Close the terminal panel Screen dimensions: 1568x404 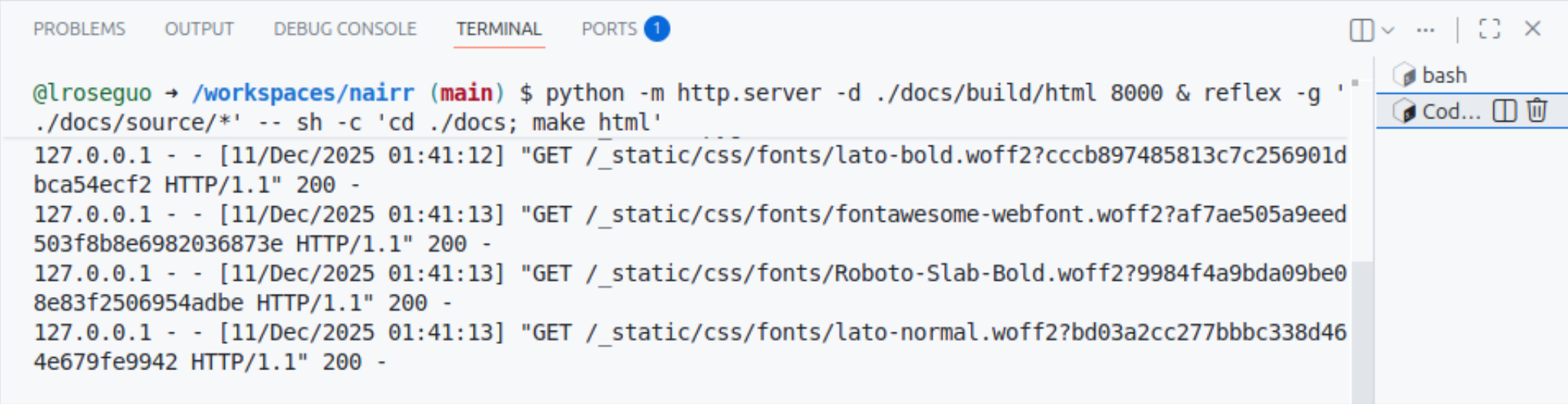[x=1533, y=29]
